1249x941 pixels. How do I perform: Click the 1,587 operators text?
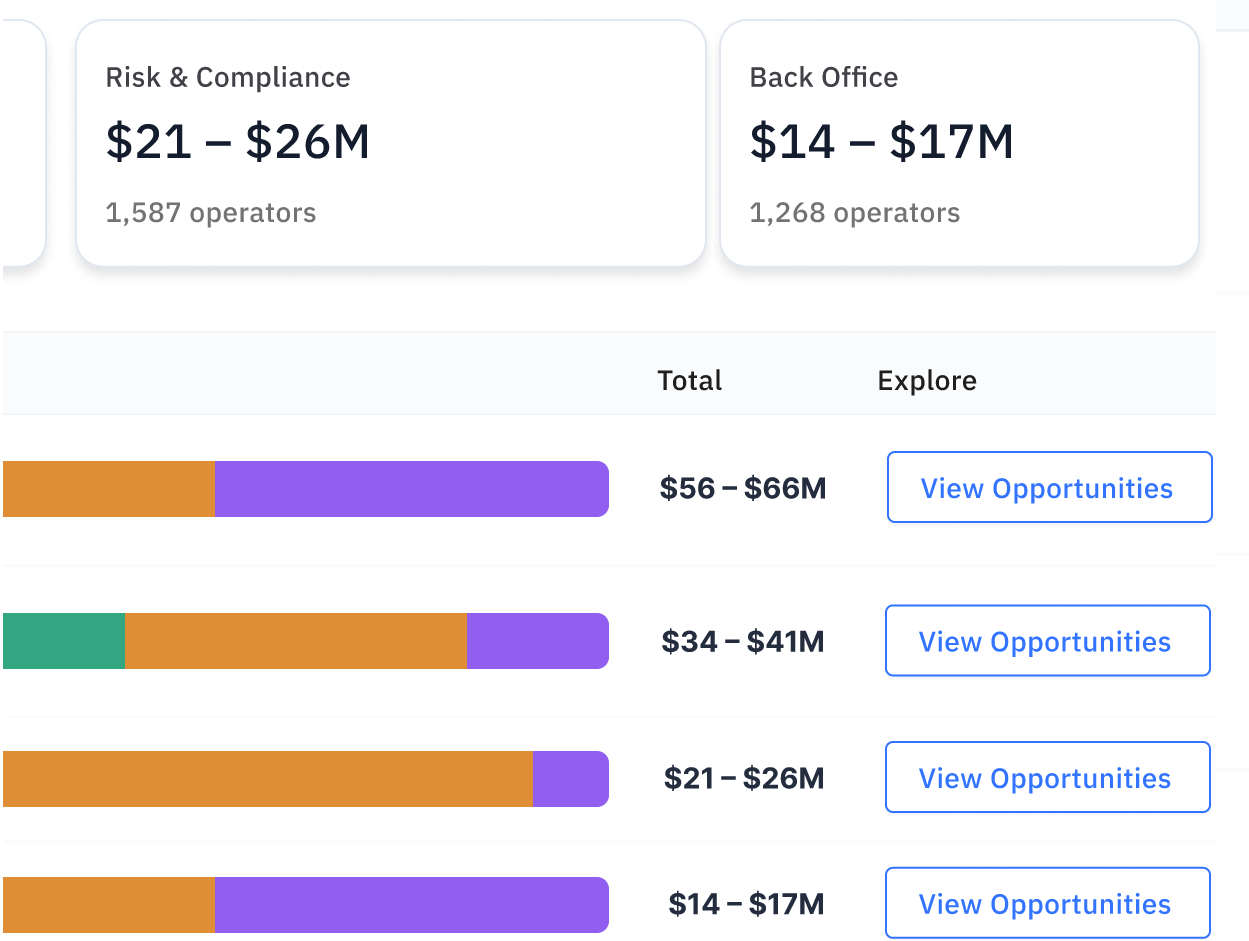click(211, 213)
